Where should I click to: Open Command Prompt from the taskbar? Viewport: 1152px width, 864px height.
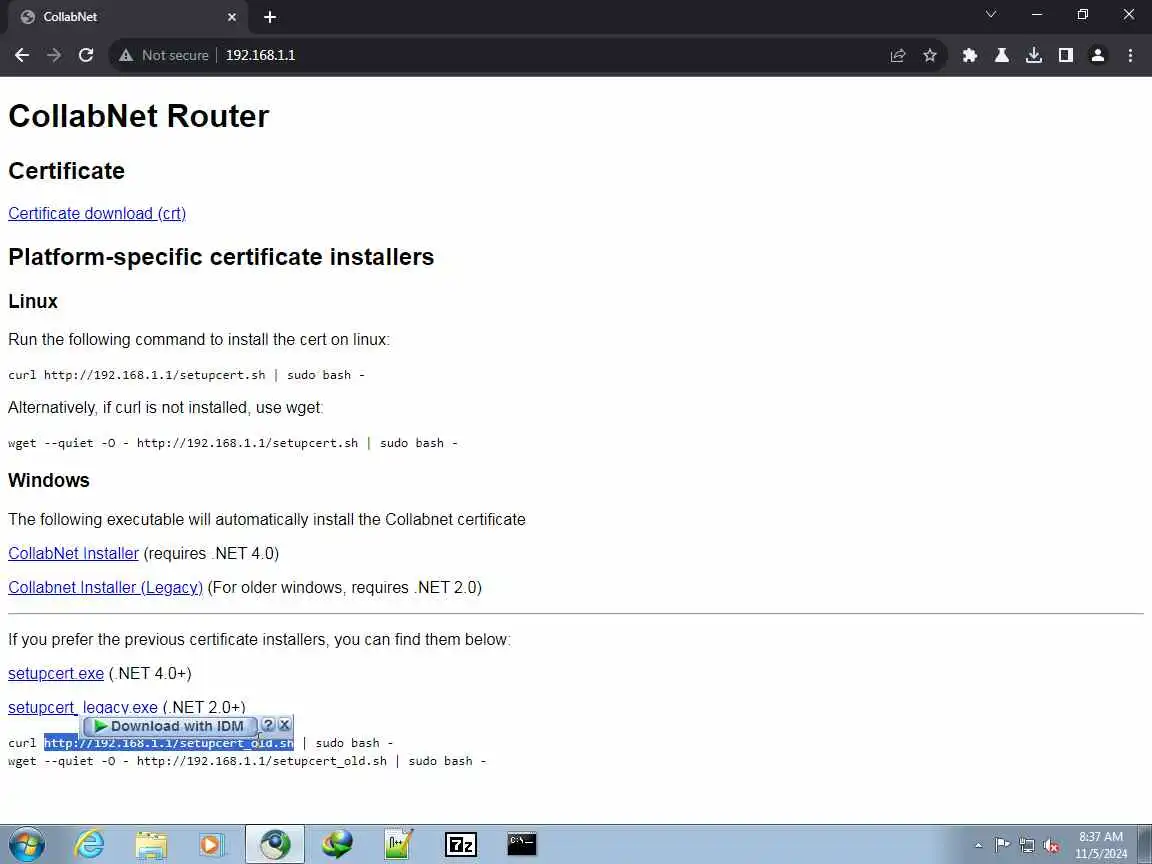(522, 845)
